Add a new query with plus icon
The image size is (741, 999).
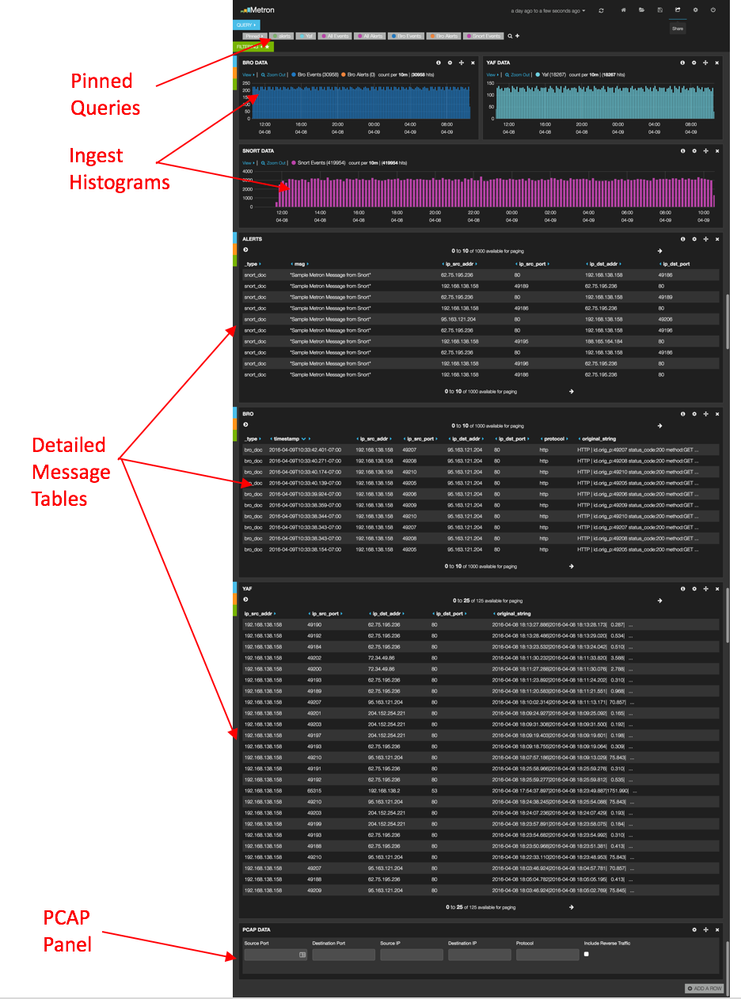[x=517, y=36]
